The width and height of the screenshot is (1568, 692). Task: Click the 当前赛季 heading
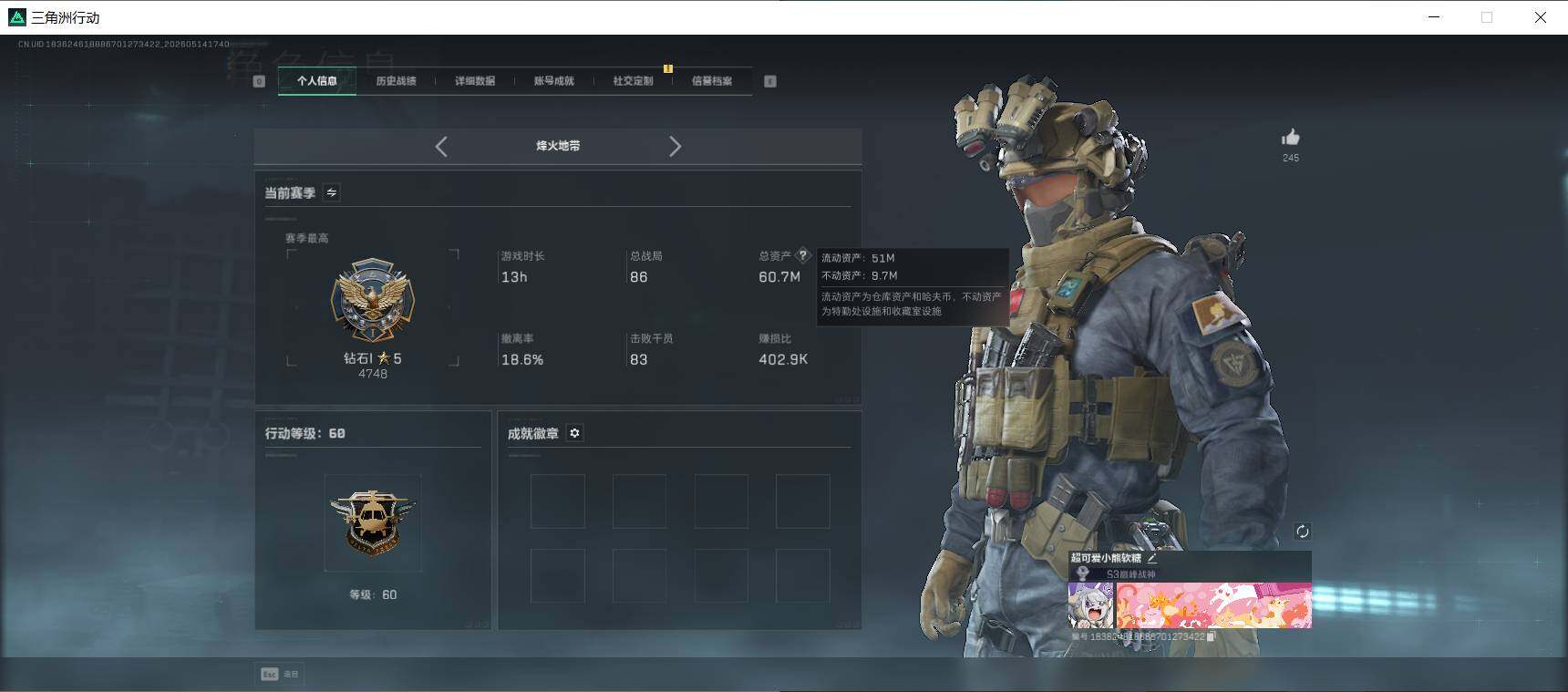290,192
